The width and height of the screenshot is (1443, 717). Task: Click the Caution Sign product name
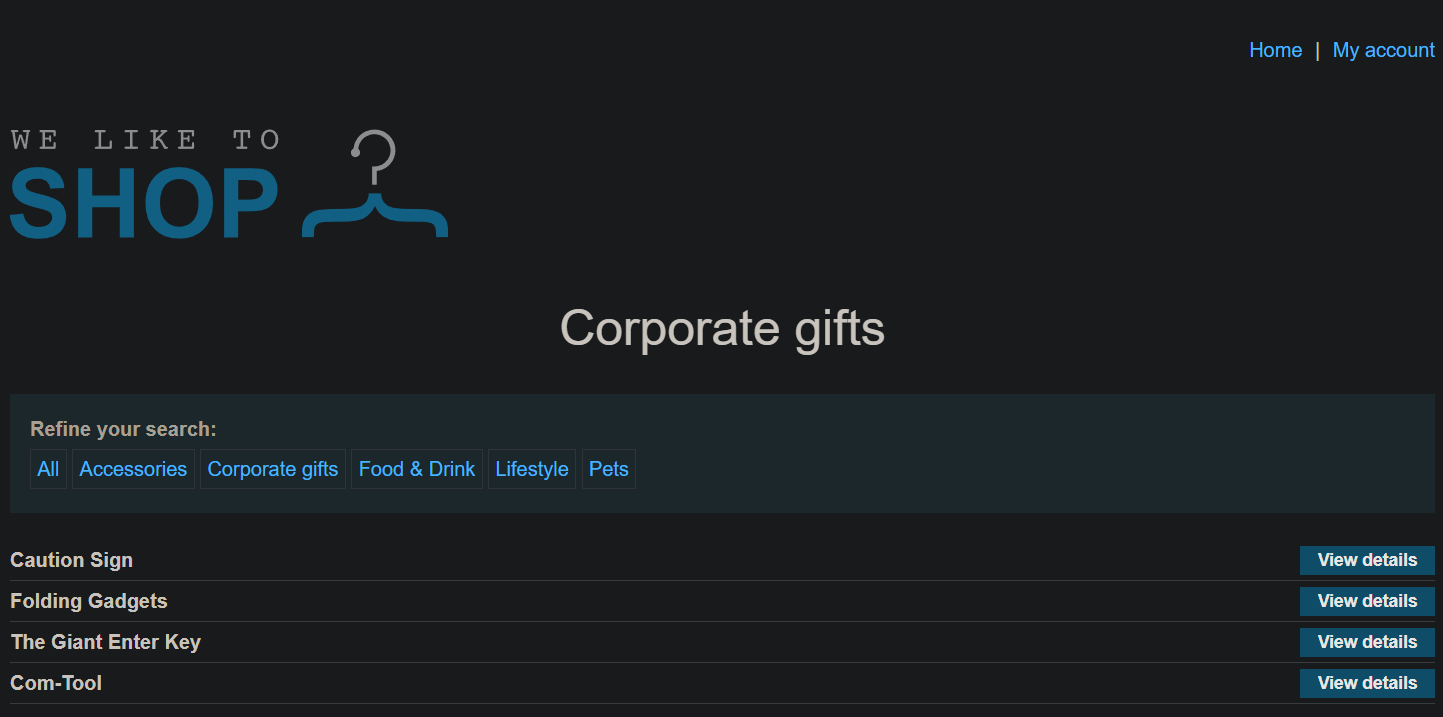pos(71,560)
